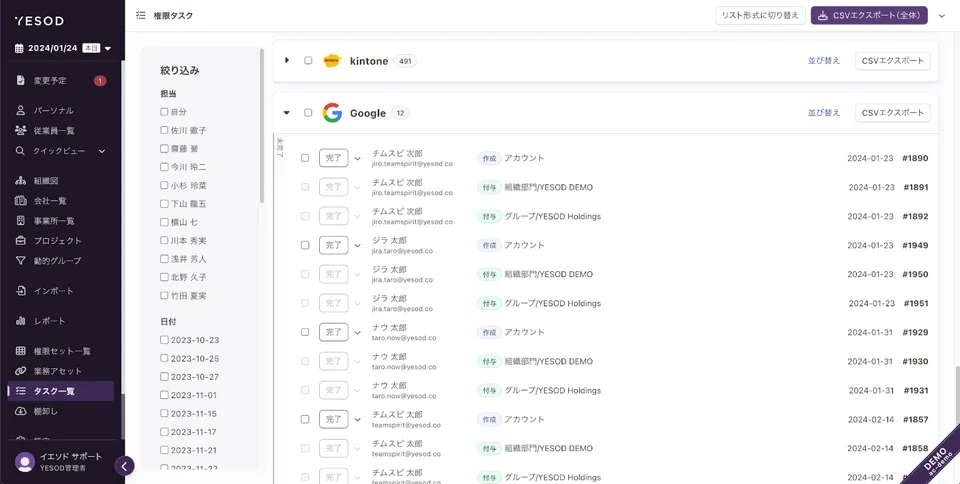Open 棚卸し download icon
The height and width of the screenshot is (484, 960).
tap(21, 411)
